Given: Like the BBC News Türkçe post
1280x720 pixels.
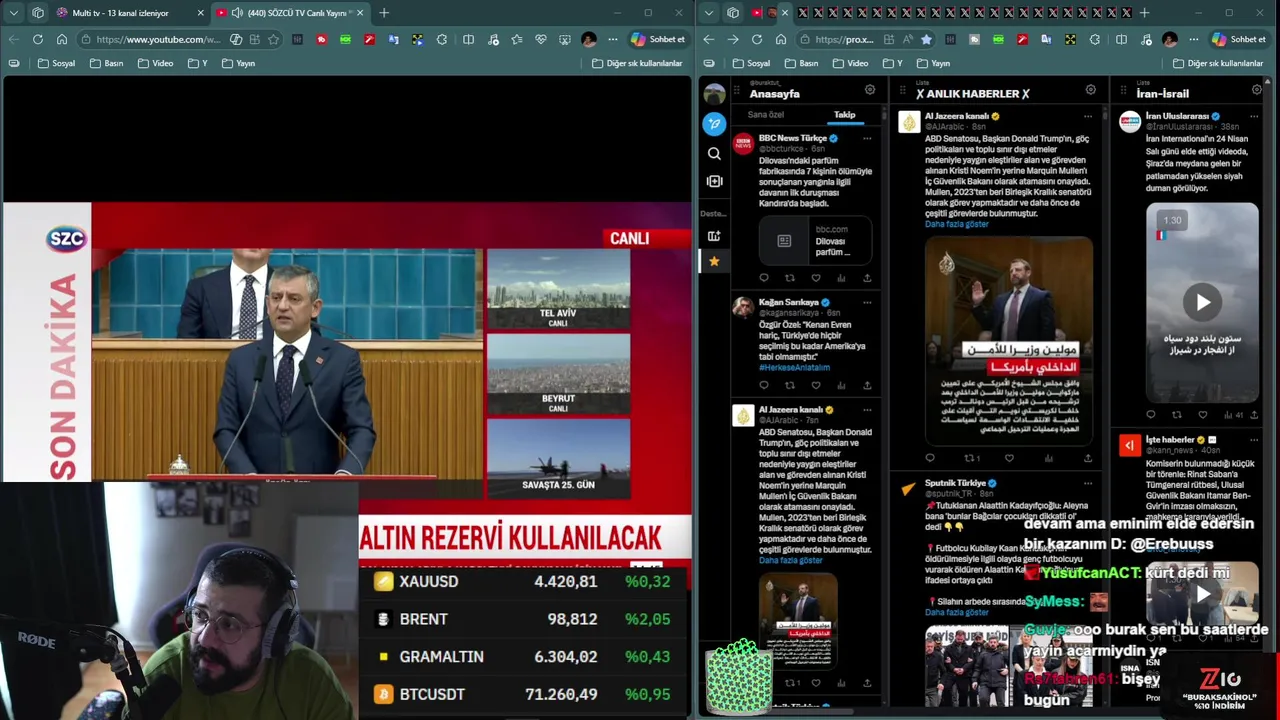Looking at the screenshot, I should coord(816,278).
